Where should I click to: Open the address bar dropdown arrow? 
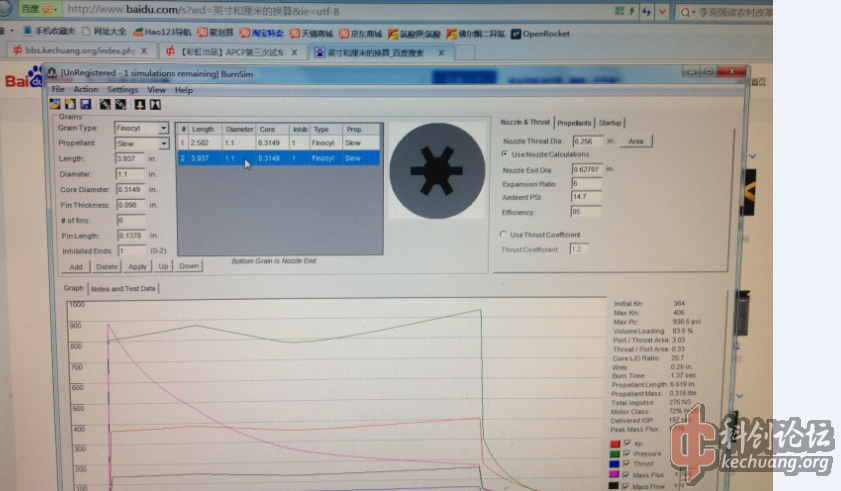point(663,11)
